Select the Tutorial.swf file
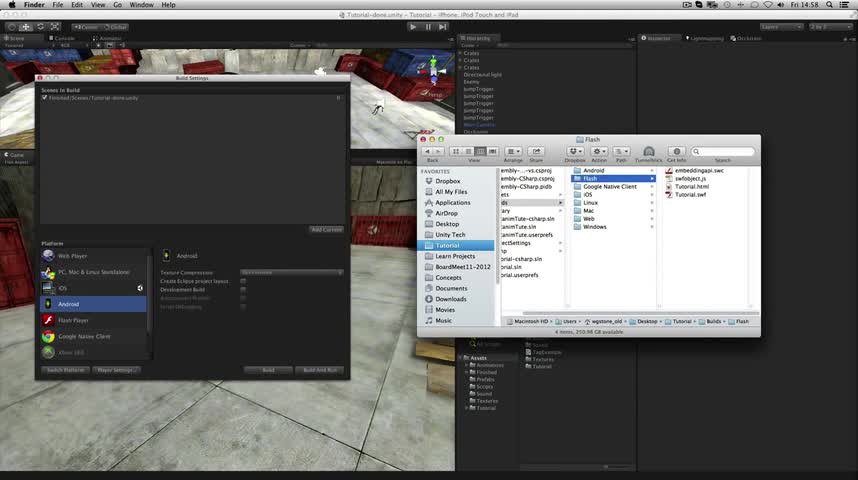Image resolution: width=858 pixels, height=480 pixels. point(690,195)
